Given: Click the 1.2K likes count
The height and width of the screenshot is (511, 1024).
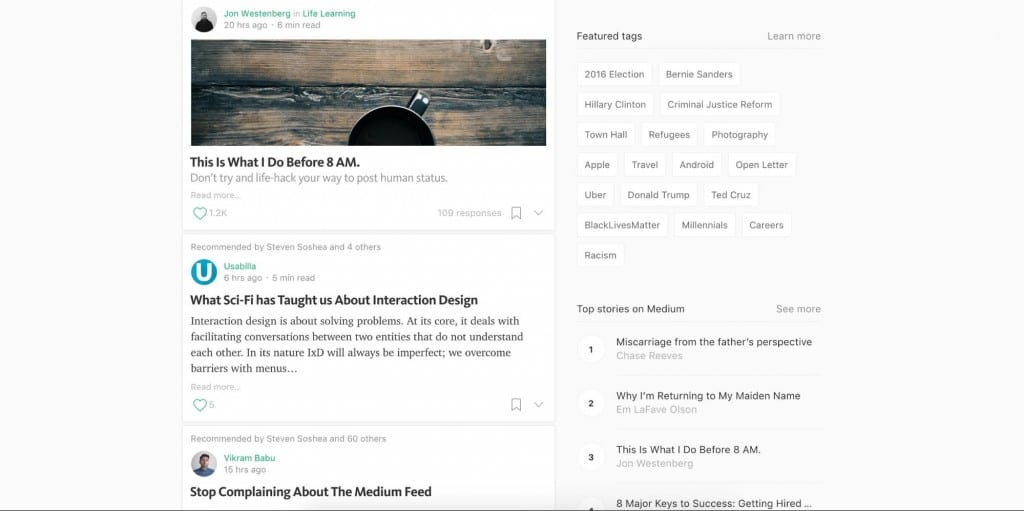Looking at the screenshot, I should pos(217,213).
